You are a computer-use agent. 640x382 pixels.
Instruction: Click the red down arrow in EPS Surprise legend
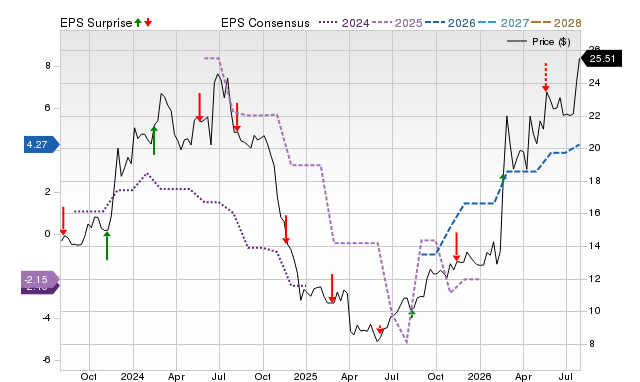[x=148, y=23]
